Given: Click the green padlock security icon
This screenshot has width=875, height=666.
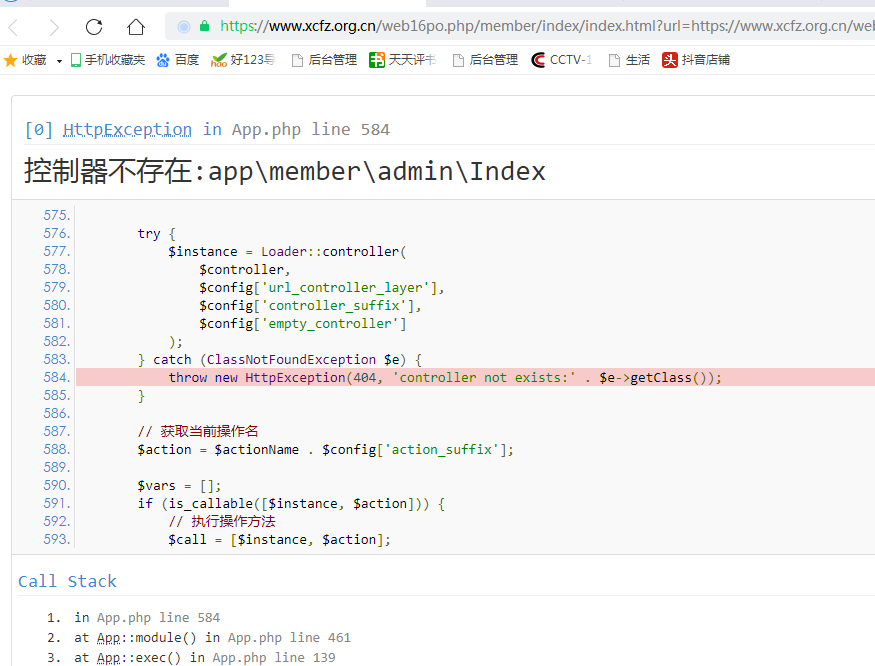Looking at the screenshot, I should tap(205, 27).
